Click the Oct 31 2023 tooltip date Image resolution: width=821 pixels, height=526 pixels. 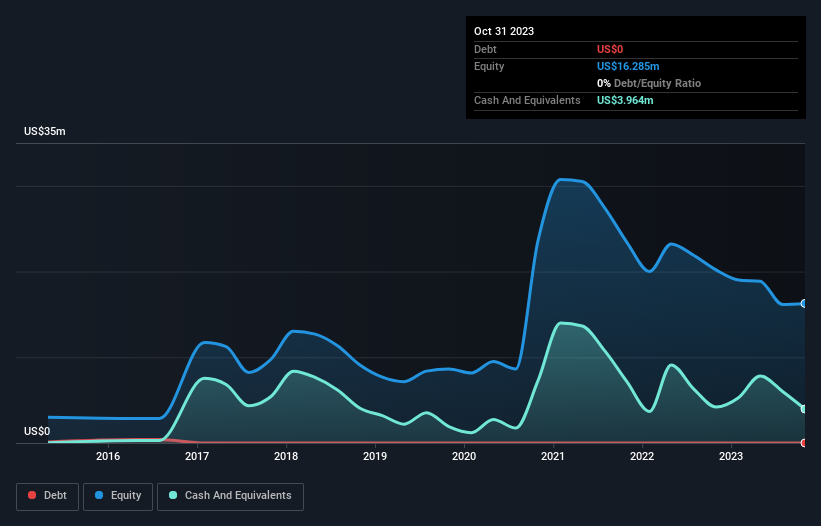pos(504,31)
